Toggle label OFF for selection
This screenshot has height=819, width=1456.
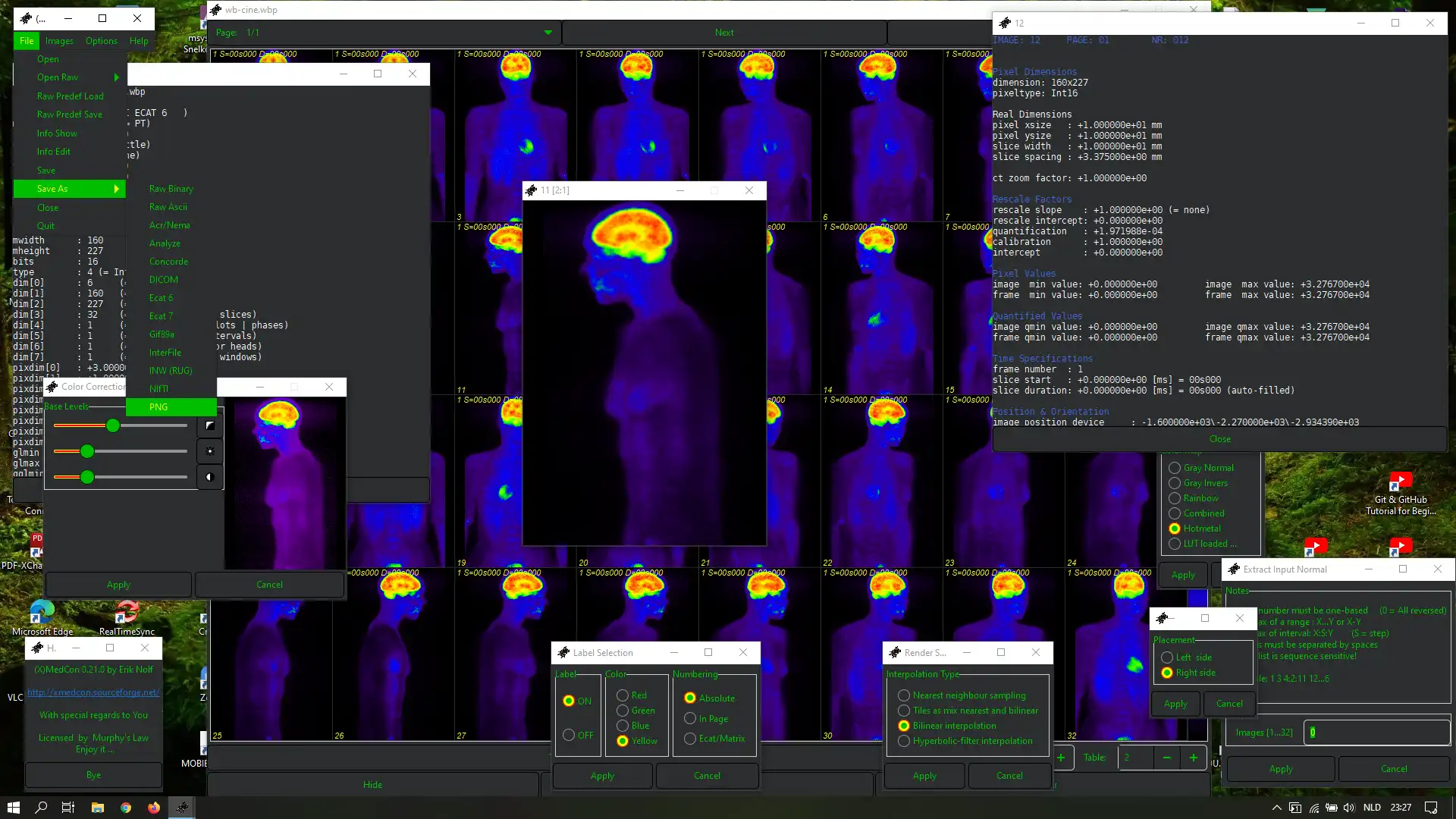pyautogui.click(x=569, y=735)
